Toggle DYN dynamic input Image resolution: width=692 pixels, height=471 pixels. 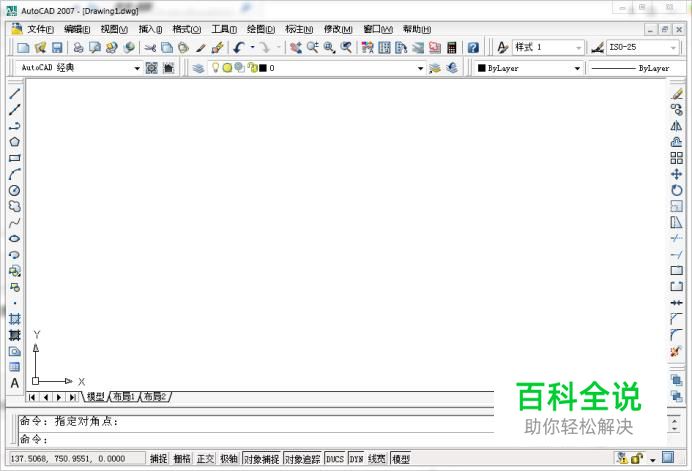tap(356, 459)
